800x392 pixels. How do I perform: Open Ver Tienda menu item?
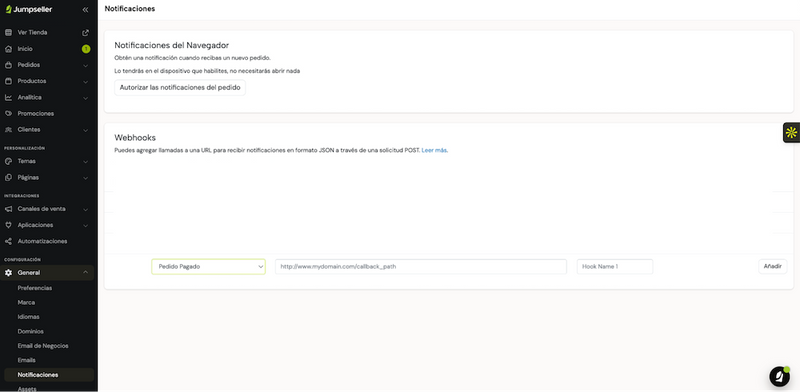pyautogui.click(x=33, y=33)
